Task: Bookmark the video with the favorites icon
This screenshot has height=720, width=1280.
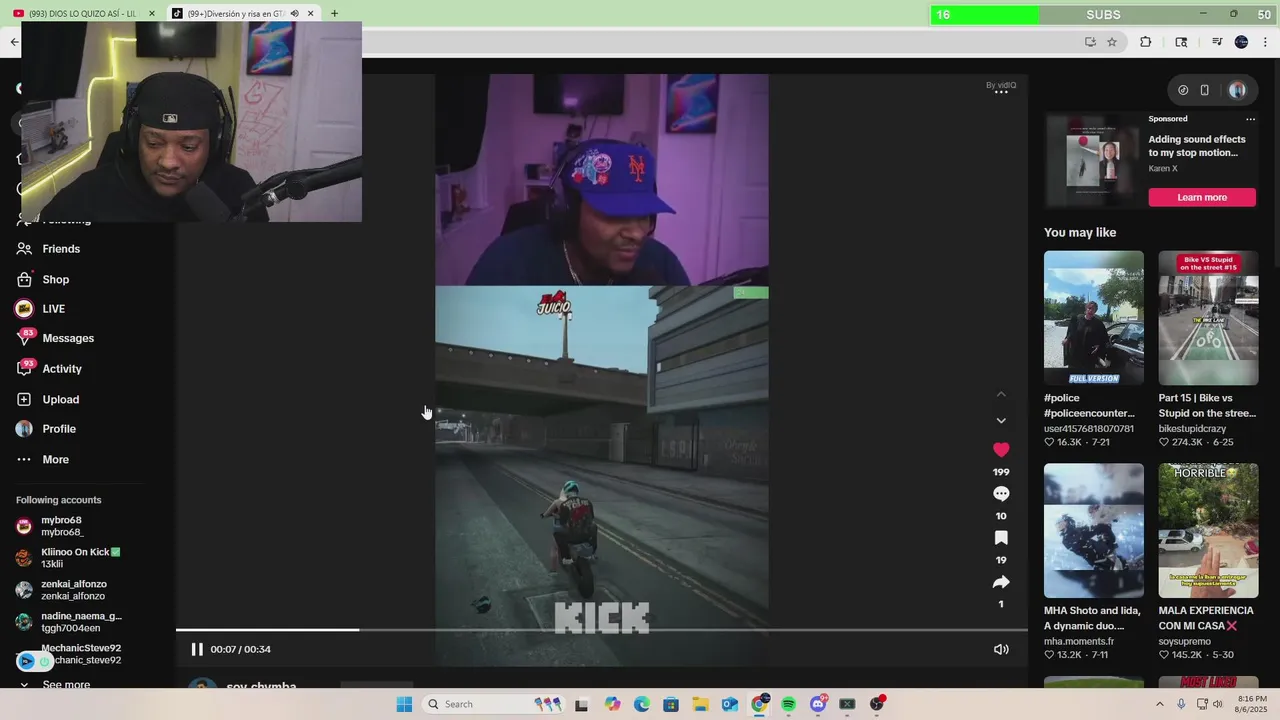Action: click(x=1001, y=538)
